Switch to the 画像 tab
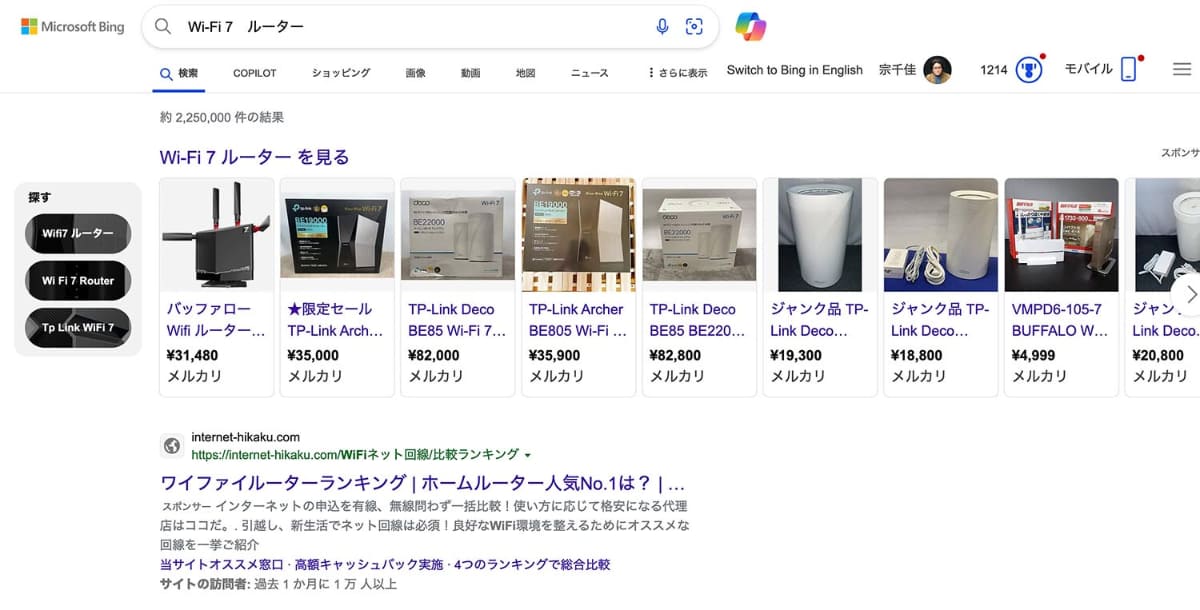Image resolution: width=1200 pixels, height=610 pixels. coord(415,72)
